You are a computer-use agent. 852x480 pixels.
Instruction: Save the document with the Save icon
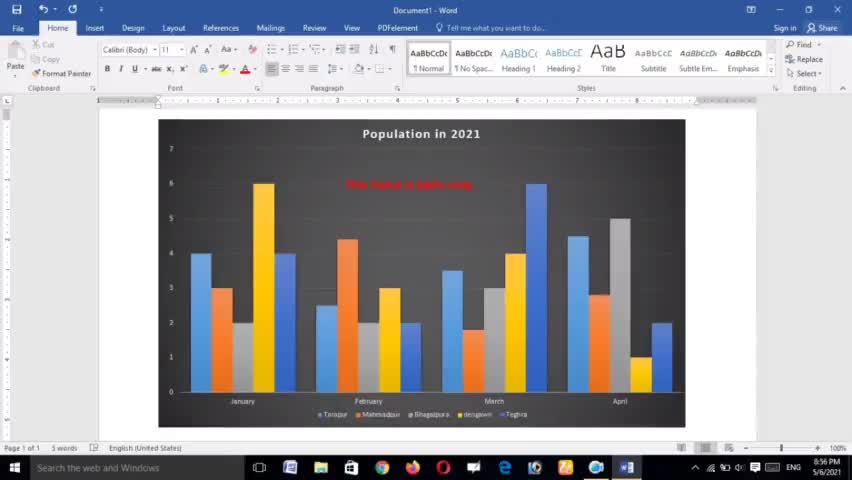[x=17, y=9]
